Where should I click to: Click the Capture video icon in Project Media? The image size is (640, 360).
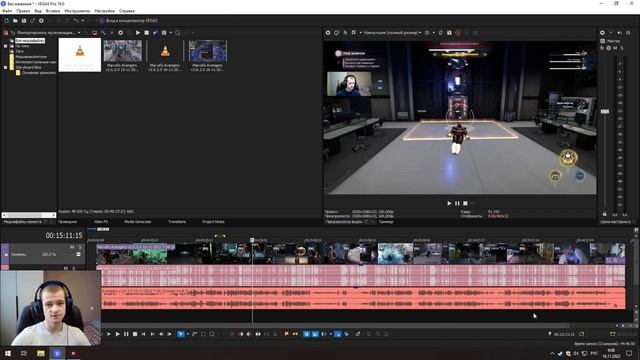(95, 33)
